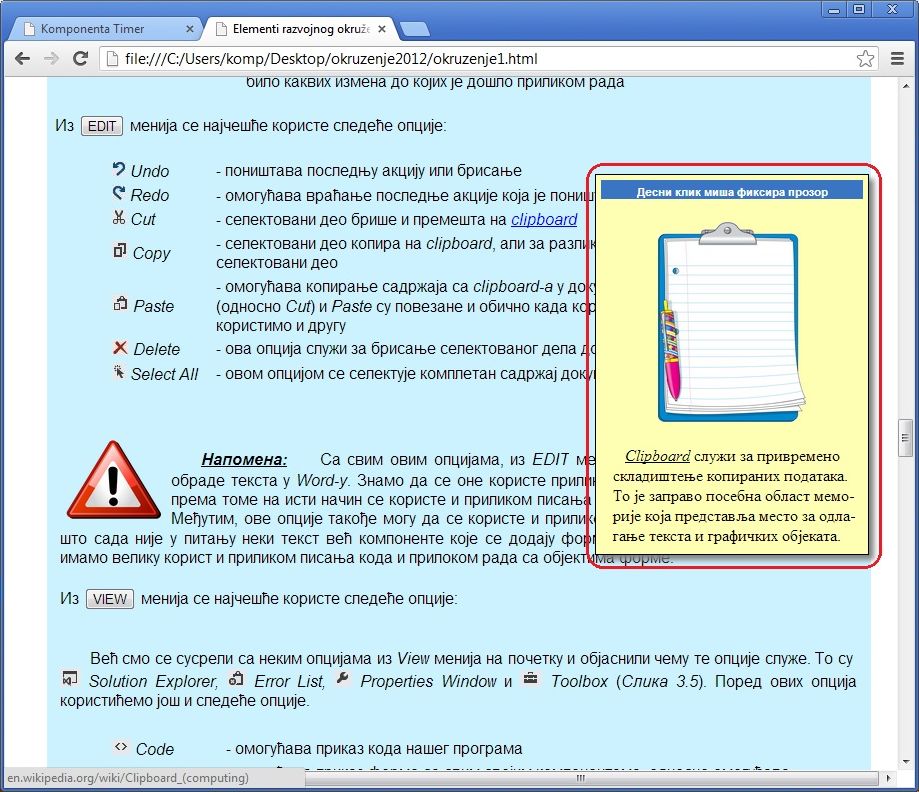Click the clipboard picture in the popup
The width and height of the screenshot is (919, 792).
(730, 325)
